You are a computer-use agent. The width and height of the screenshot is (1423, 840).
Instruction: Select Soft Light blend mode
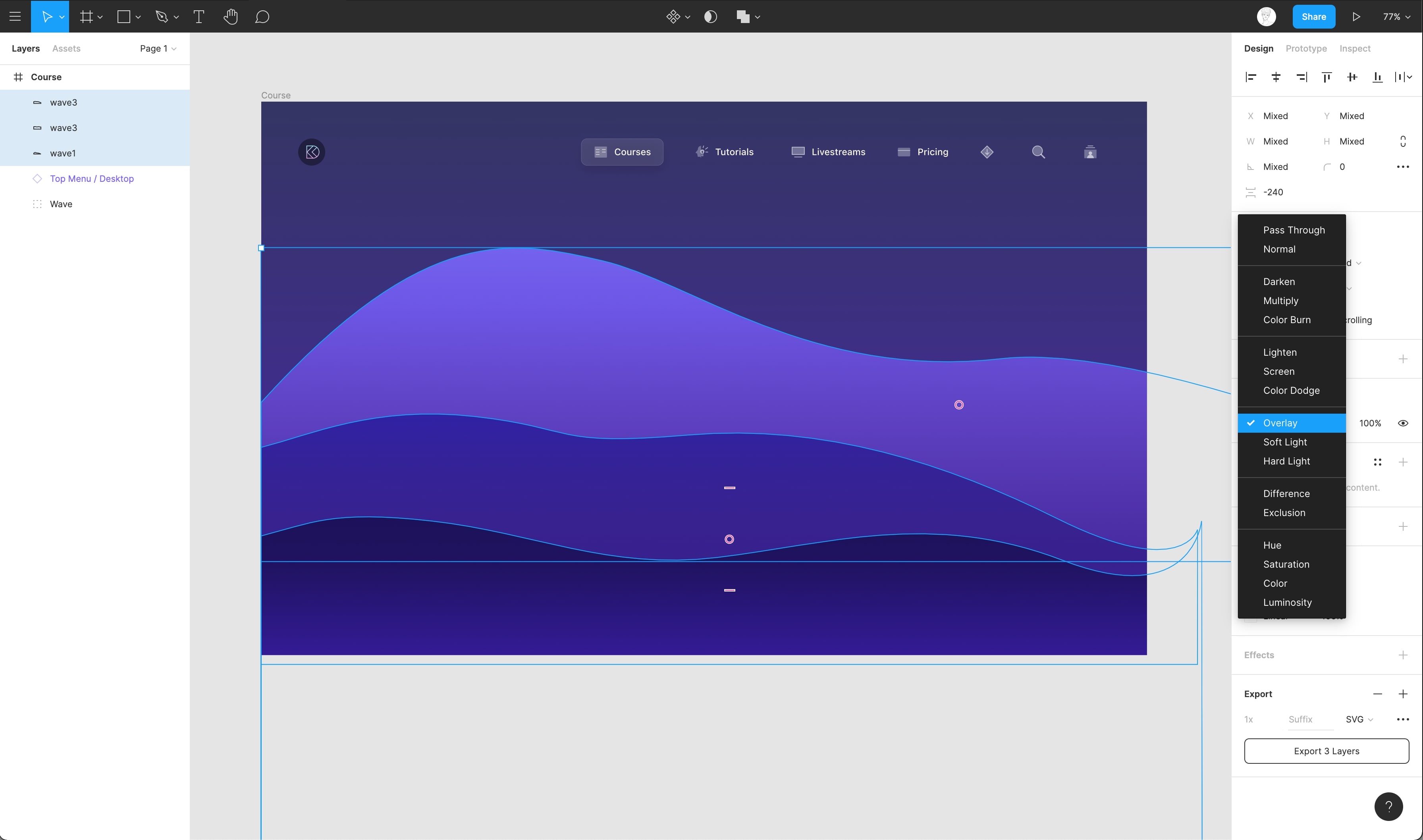(1285, 442)
